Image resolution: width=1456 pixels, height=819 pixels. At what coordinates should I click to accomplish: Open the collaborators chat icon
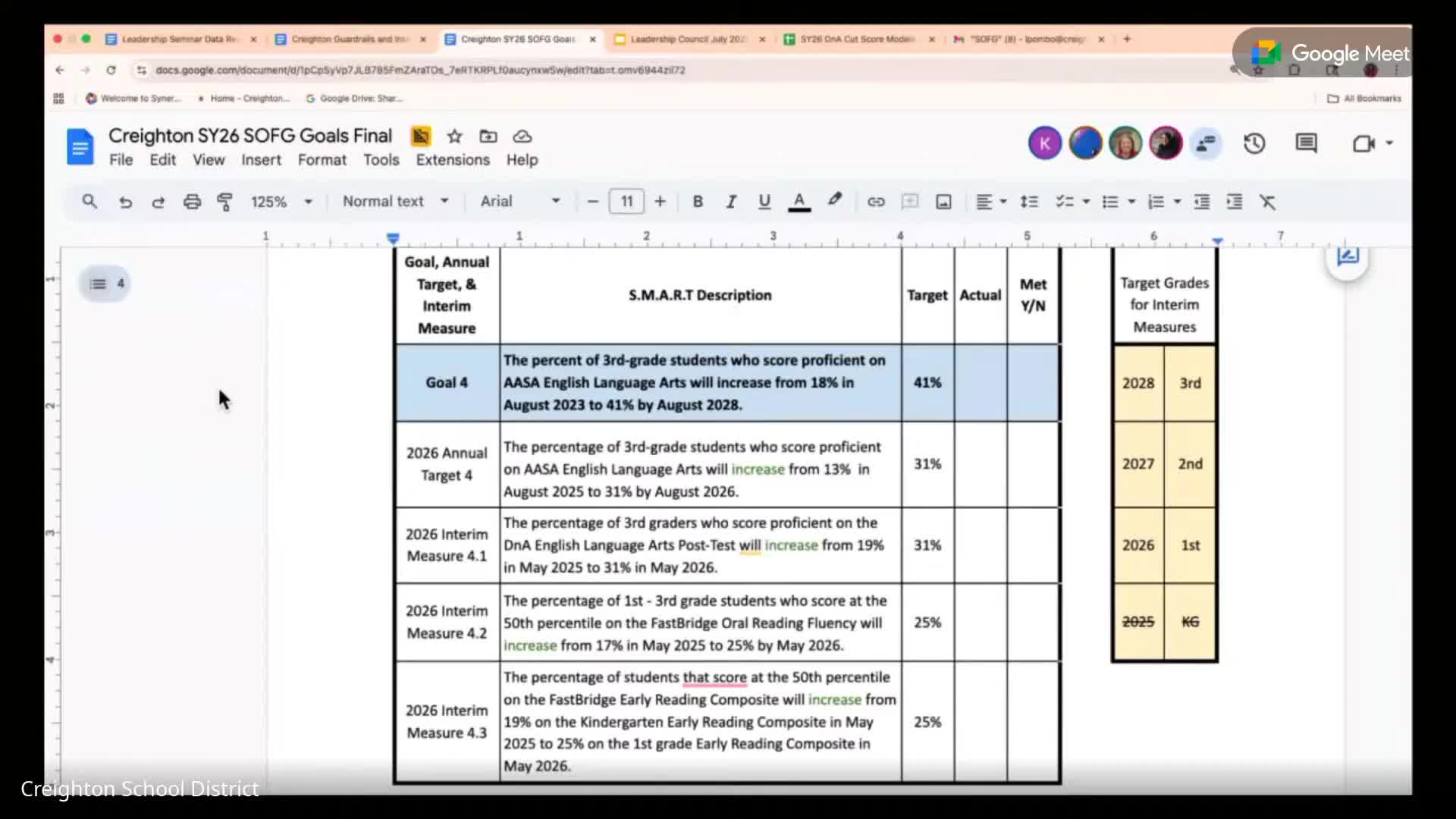(1206, 143)
